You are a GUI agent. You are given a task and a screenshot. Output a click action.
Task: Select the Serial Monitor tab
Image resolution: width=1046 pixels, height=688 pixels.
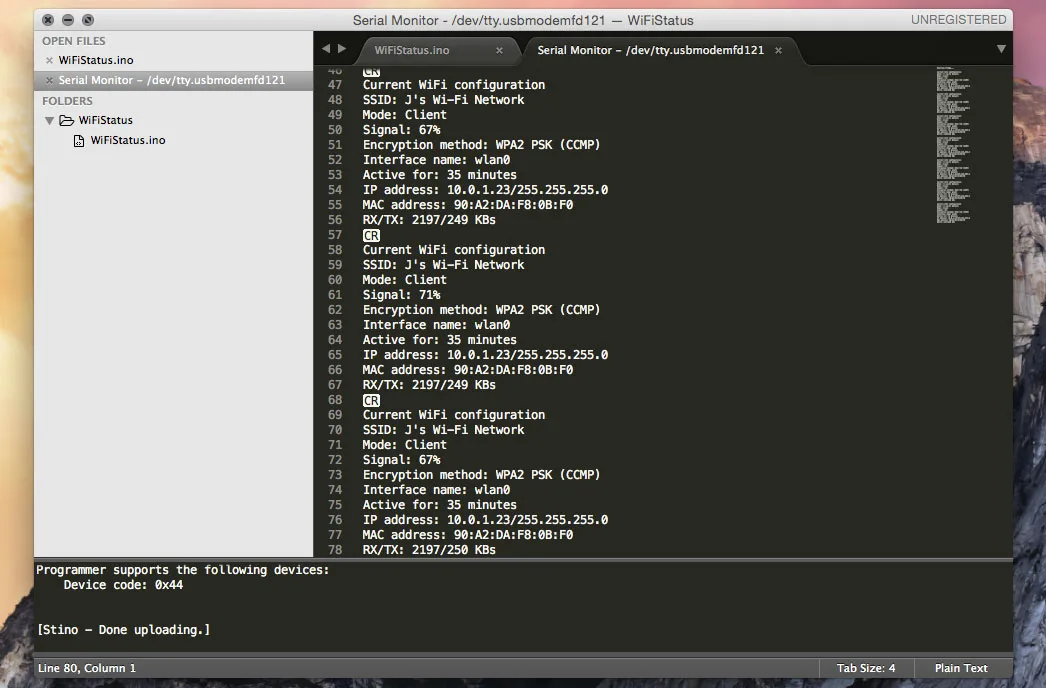click(x=650, y=50)
